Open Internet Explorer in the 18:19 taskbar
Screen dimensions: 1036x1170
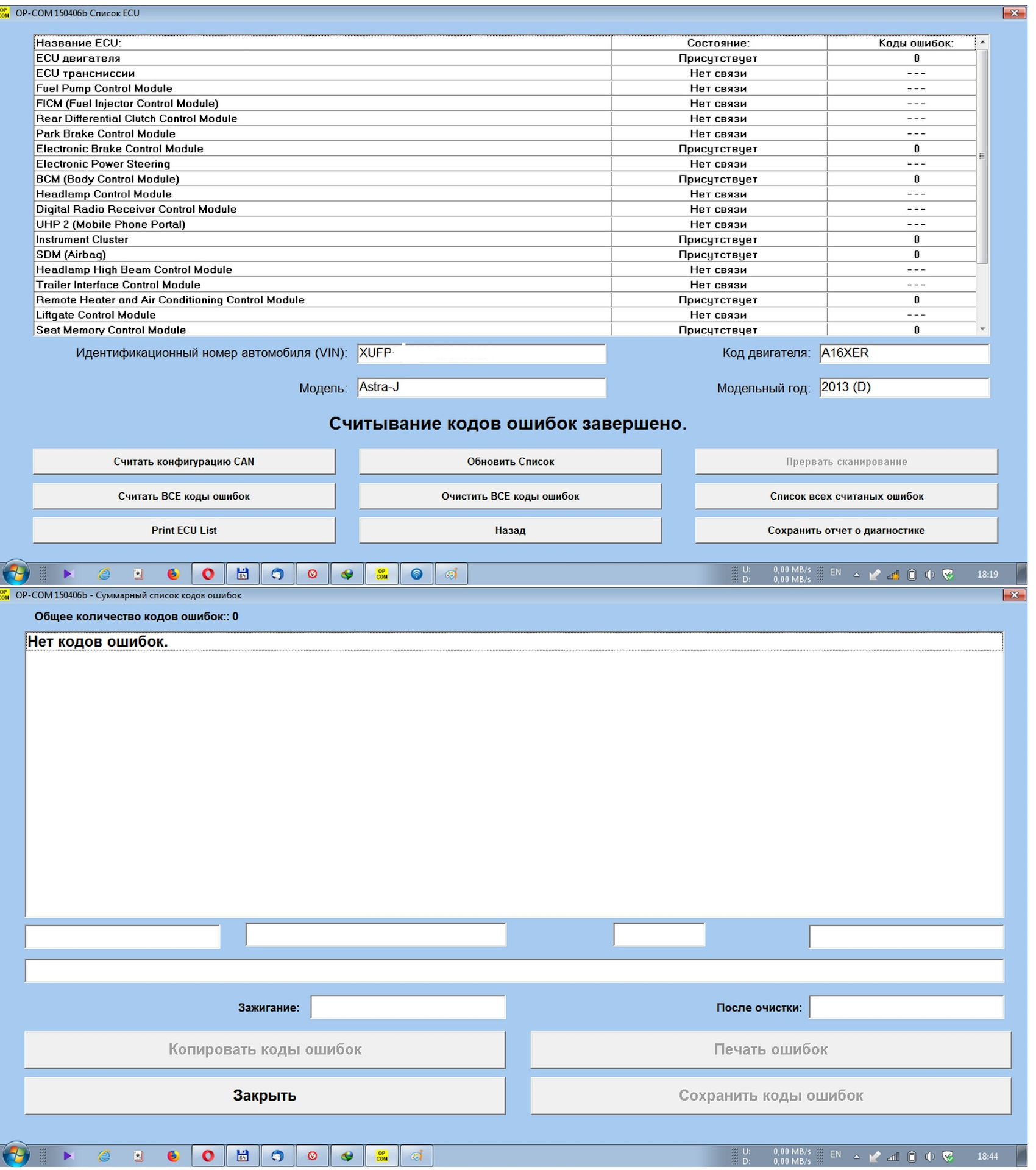(x=104, y=573)
